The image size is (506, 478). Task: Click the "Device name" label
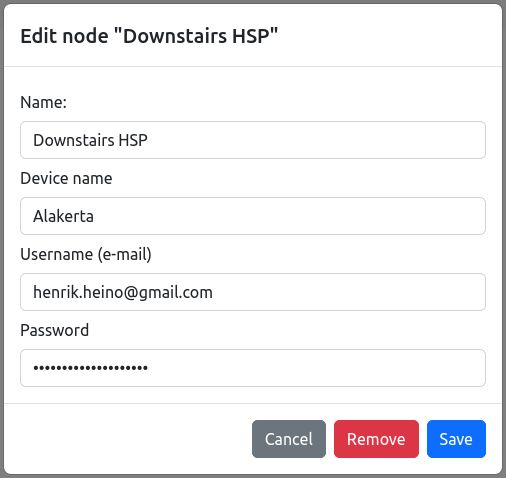pos(66,178)
